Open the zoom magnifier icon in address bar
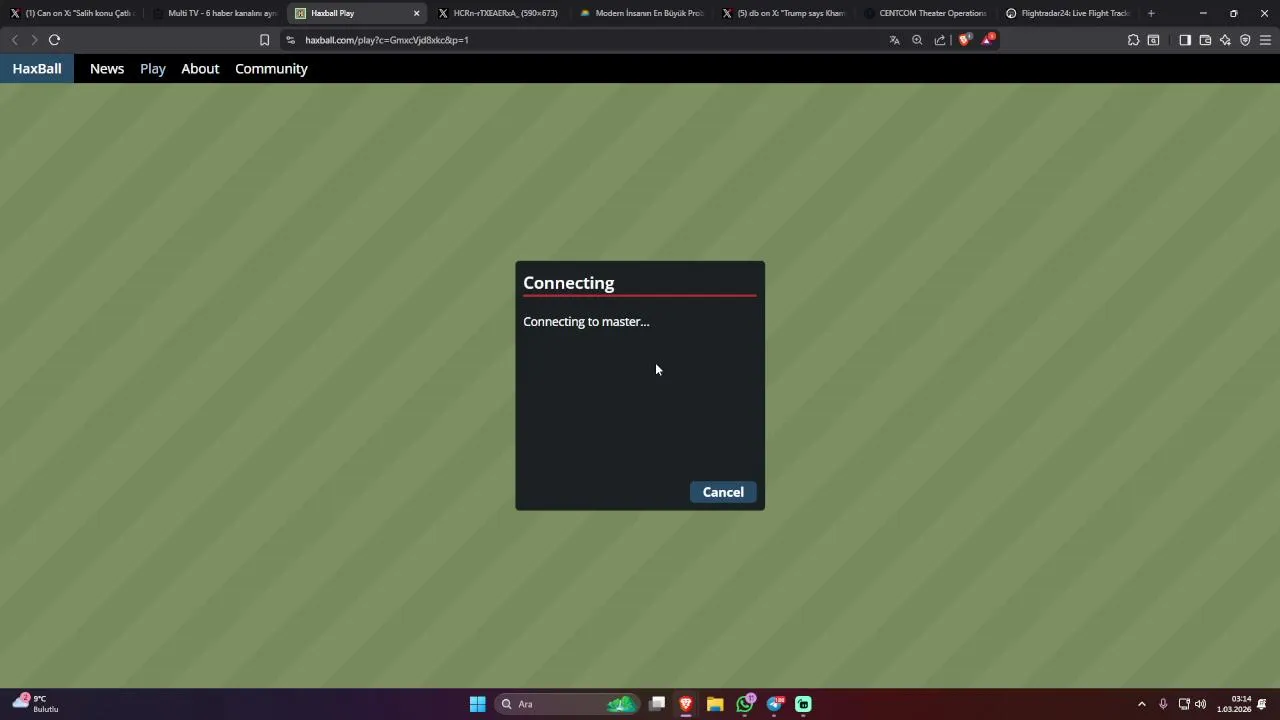The height and width of the screenshot is (720, 1280). click(917, 40)
